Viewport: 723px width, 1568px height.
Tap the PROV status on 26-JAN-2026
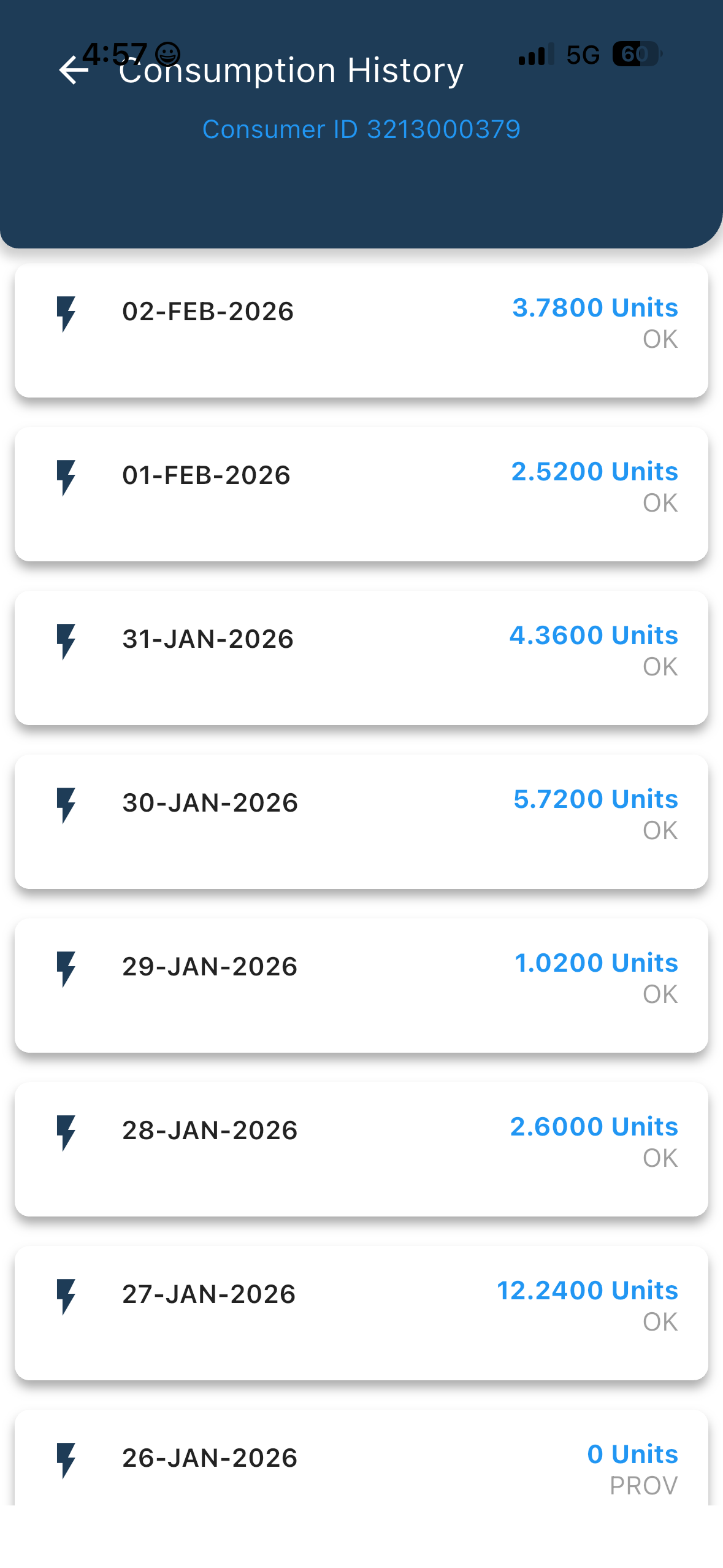[x=643, y=1485]
